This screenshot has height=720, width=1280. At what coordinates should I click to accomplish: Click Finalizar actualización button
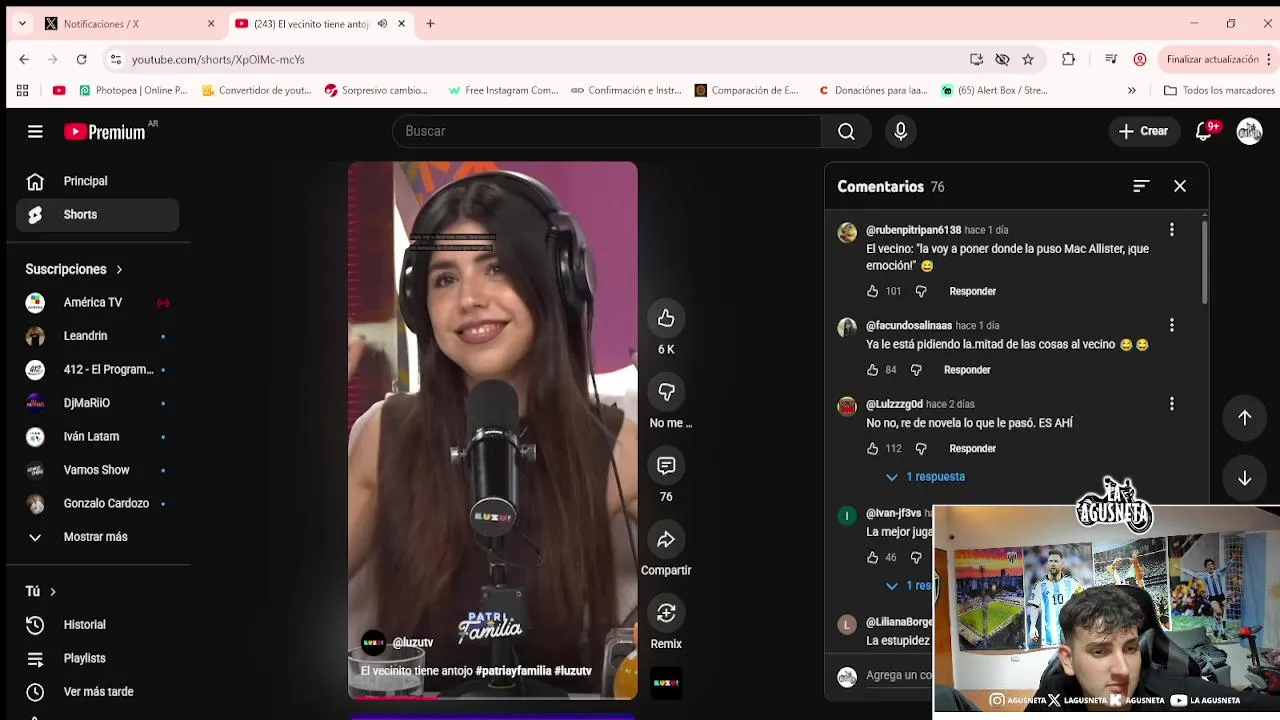click(1219, 59)
